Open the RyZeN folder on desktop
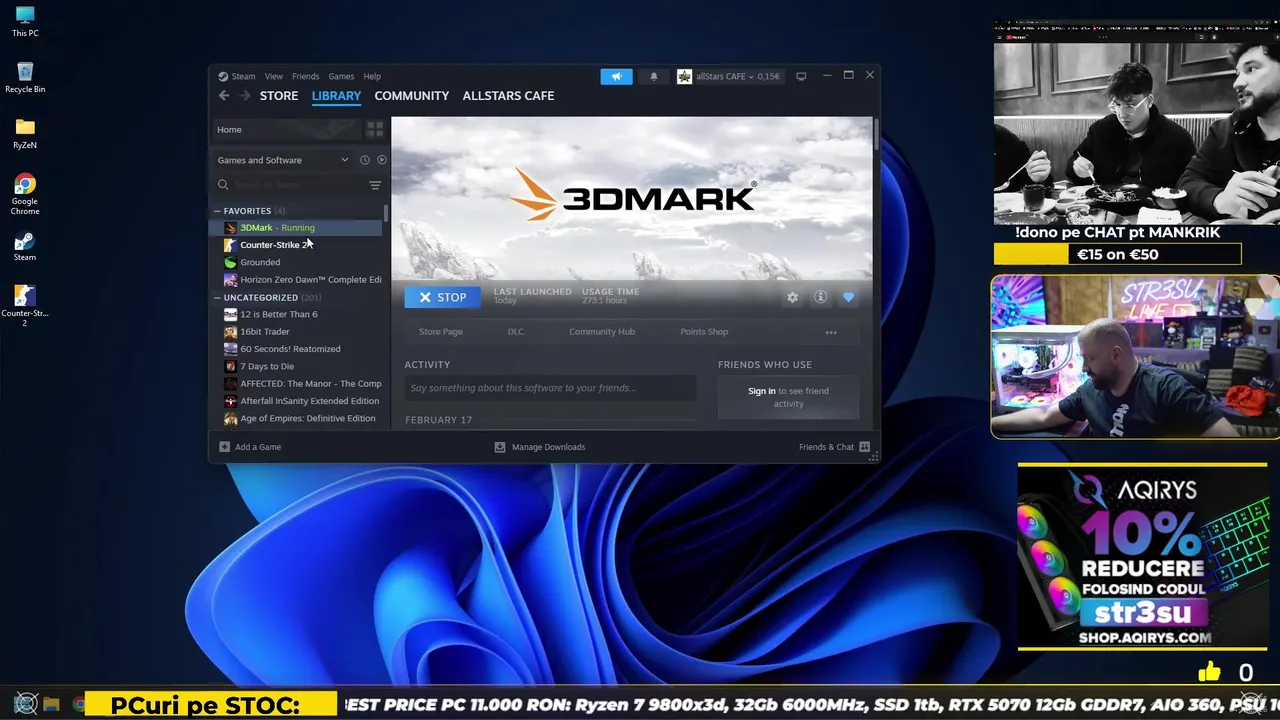The image size is (1280, 720). click(x=25, y=133)
